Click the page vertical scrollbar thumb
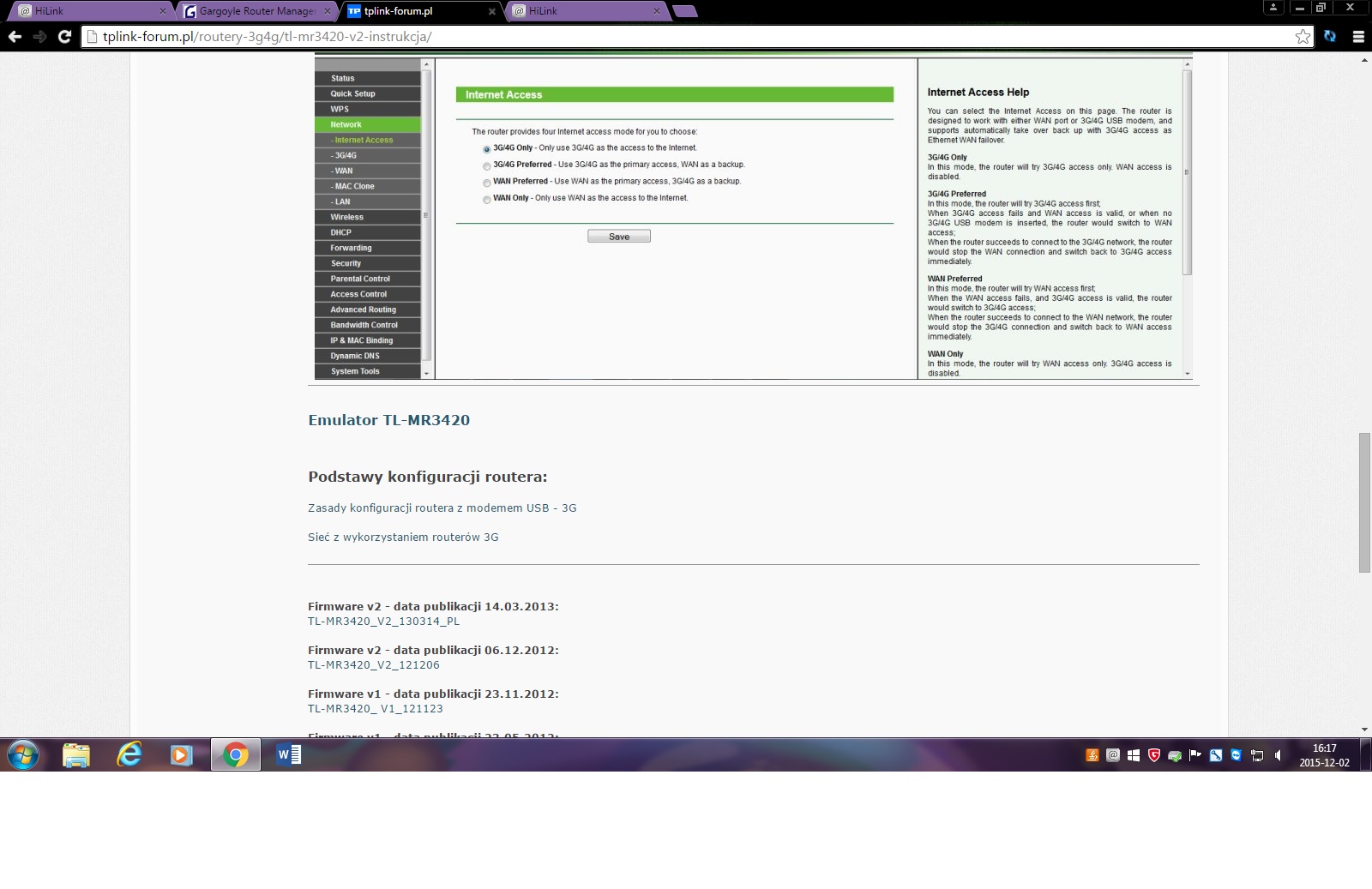 [1364, 502]
